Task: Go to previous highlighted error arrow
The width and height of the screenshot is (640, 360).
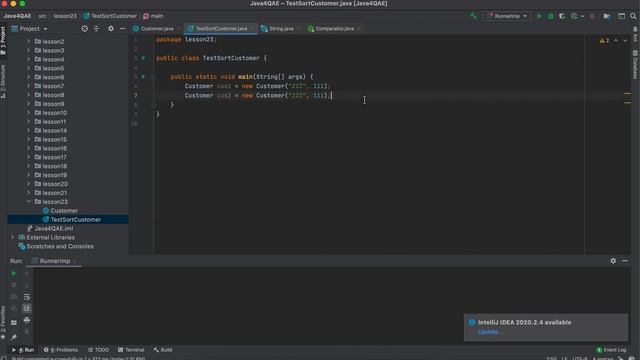Action: (x=616, y=40)
